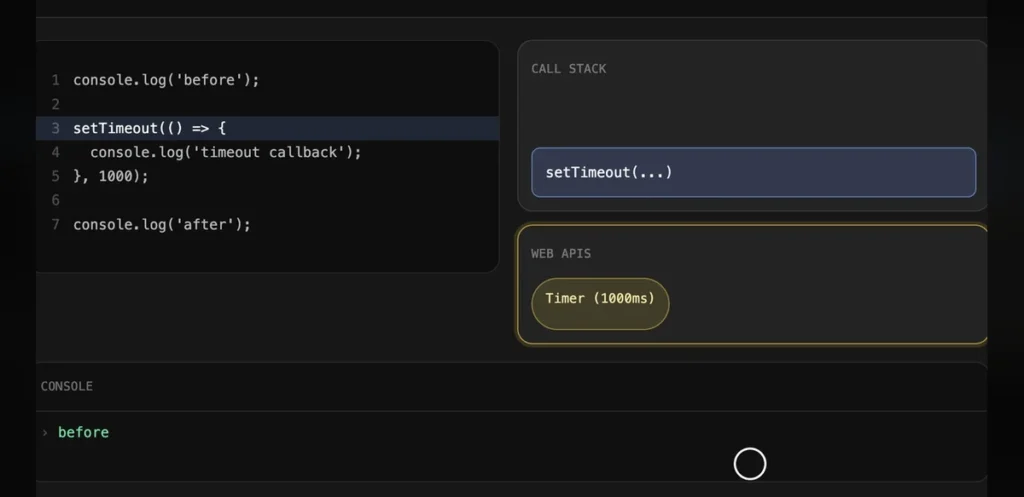
Task: Click highlighted line 3 setTimeout(() => {
Action: point(268,128)
